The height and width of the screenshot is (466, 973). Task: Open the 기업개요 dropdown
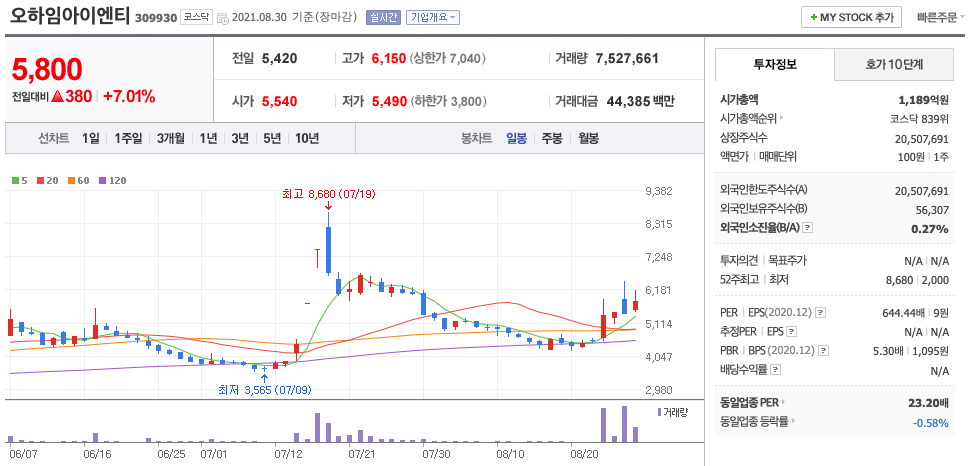(433, 17)
